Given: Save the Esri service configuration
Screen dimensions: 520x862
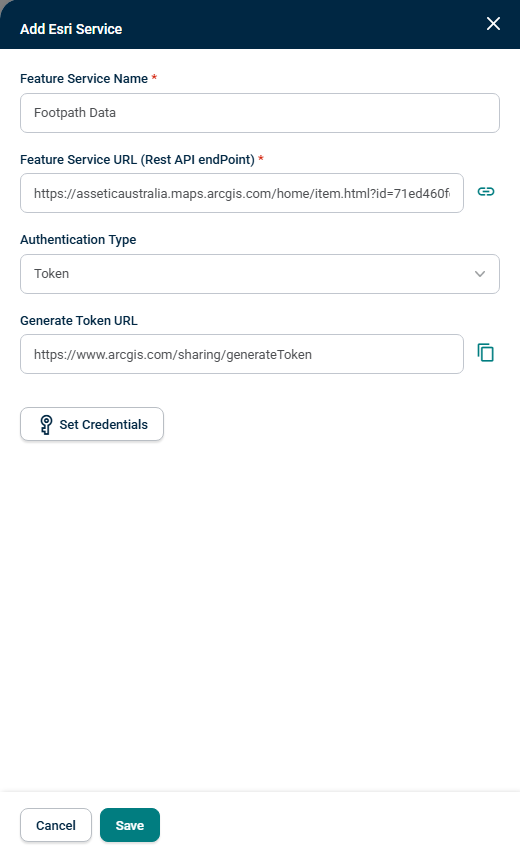Looking at the screenshot, I should pyautogui.click(x=130, y=825).
